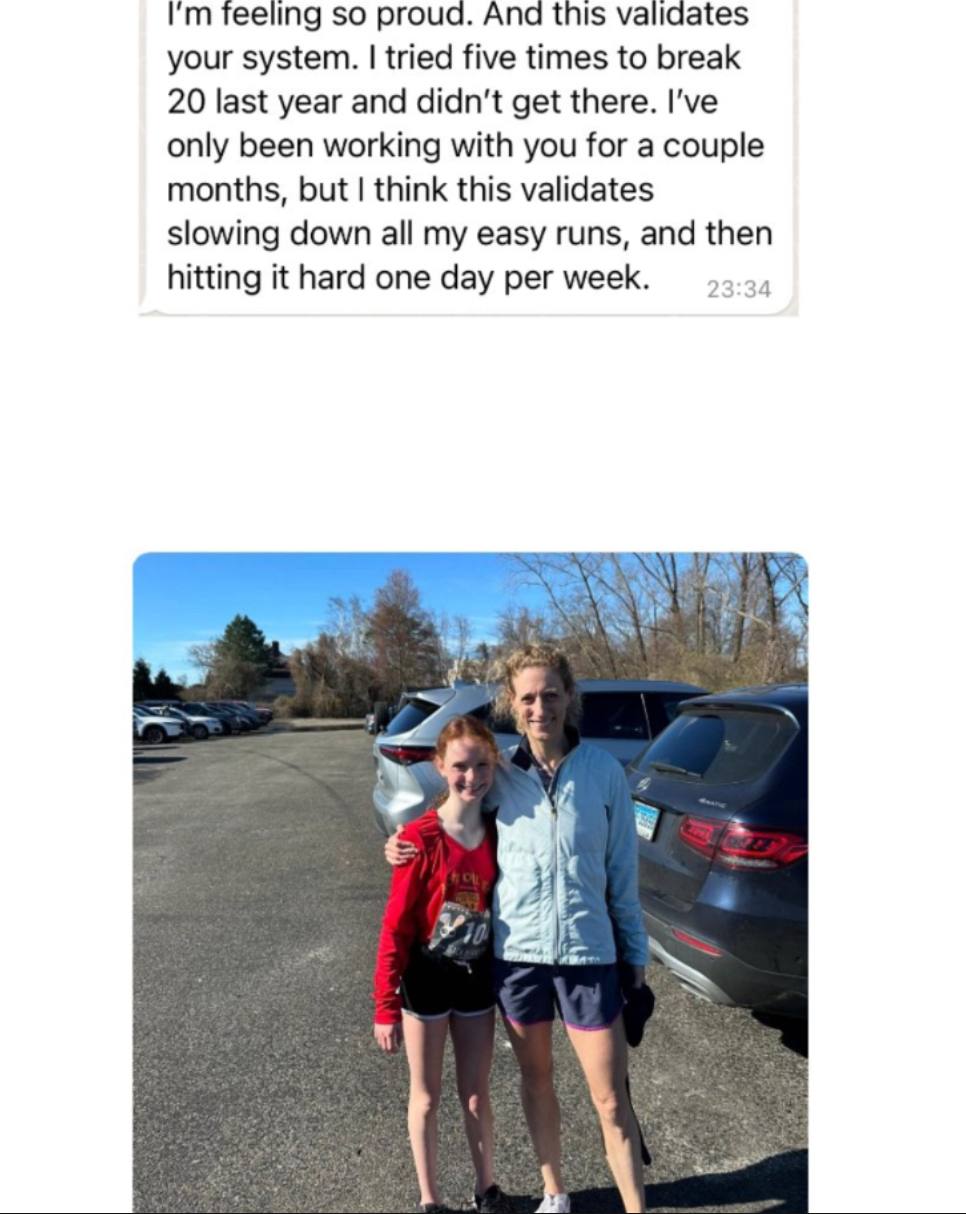Click the navy shorts with purple trim
Screen dimensions: 966x1214
pyautogui.click(x=560, y=993)
